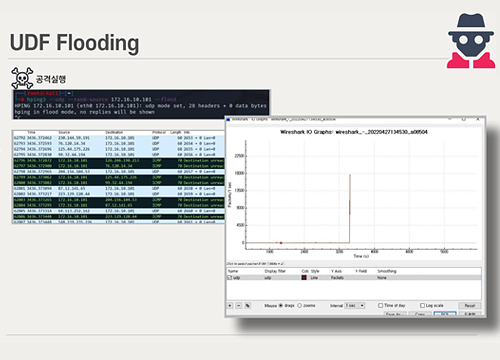Click the udp graph color swatch
The width and height of the screenshot is (500, 360).
(304, 278)
